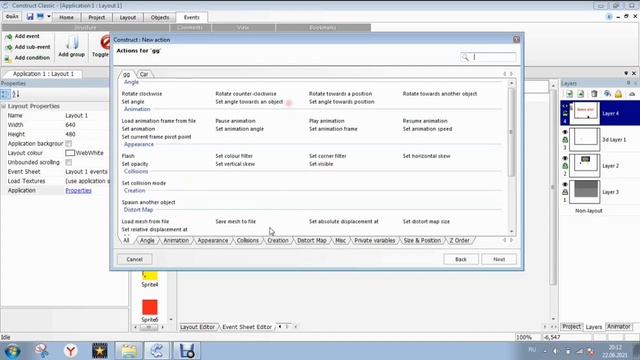The height and width of the screenshot is (360, 640).
Task: Click the Back button in dialog
Action: coord(461,259)
